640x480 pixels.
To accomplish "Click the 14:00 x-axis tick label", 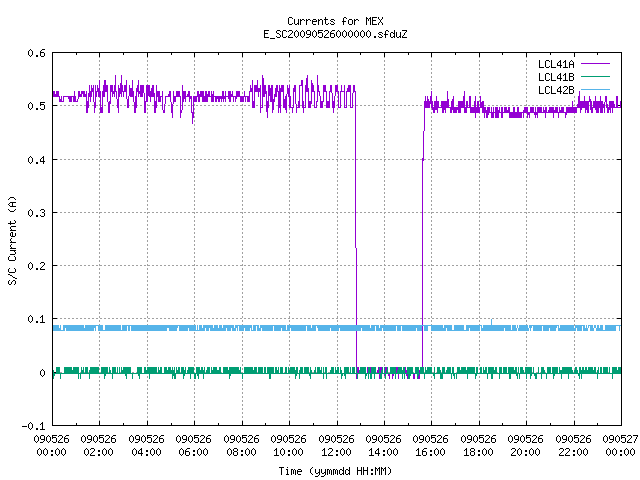I will coord(383,452).
